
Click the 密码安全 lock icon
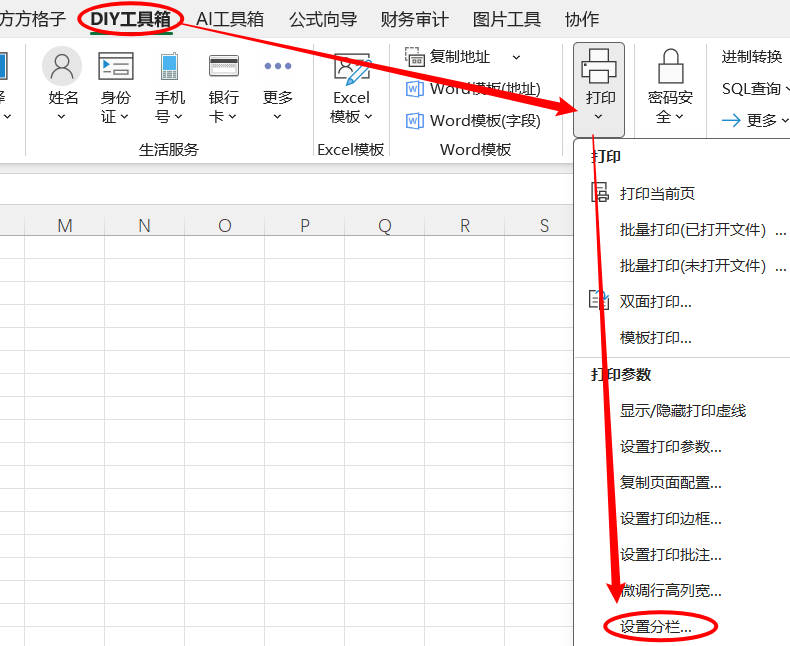coord(670,67)
